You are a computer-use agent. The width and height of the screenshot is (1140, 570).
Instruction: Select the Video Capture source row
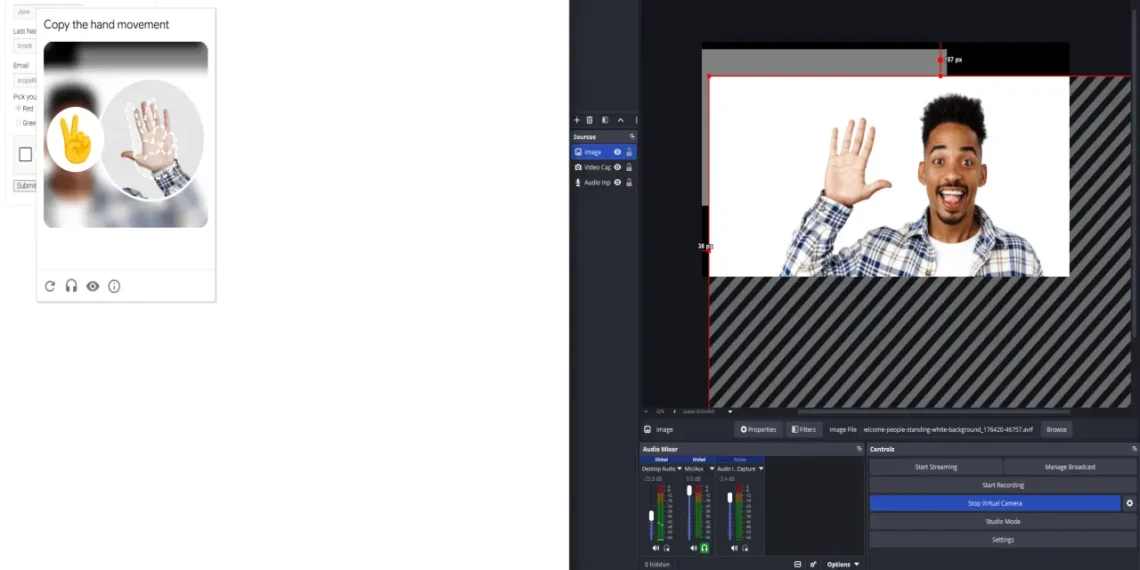coord(603,167)
